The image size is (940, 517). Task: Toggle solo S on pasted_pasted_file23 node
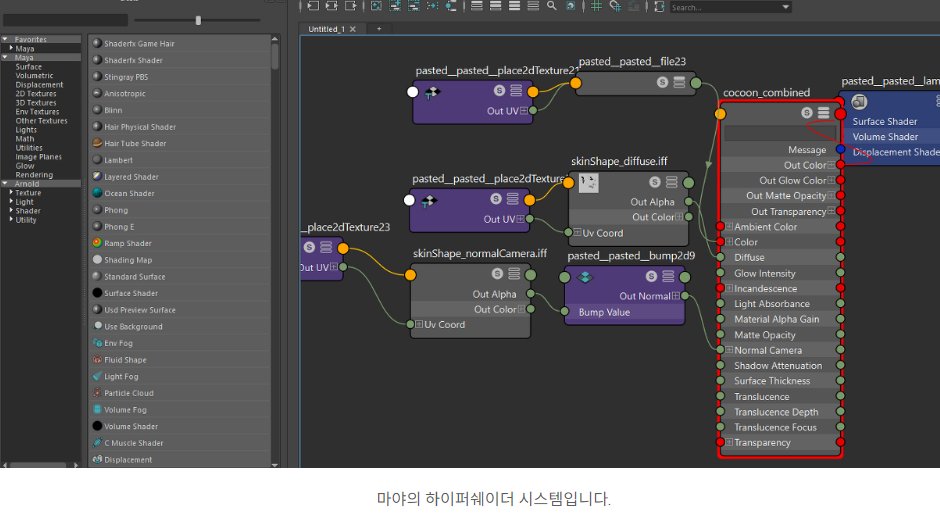[662, 82]
